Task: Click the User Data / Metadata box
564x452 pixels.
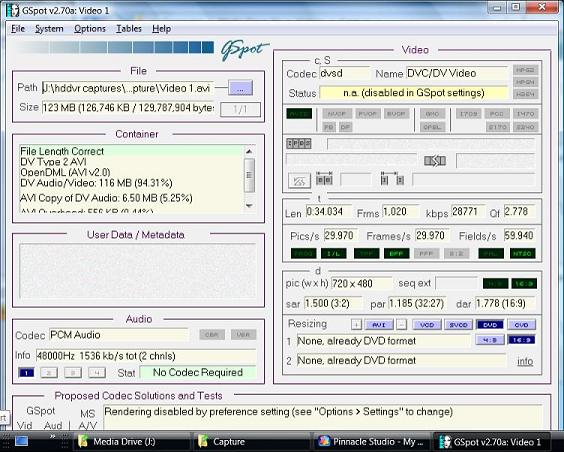Action: point(138,271)
